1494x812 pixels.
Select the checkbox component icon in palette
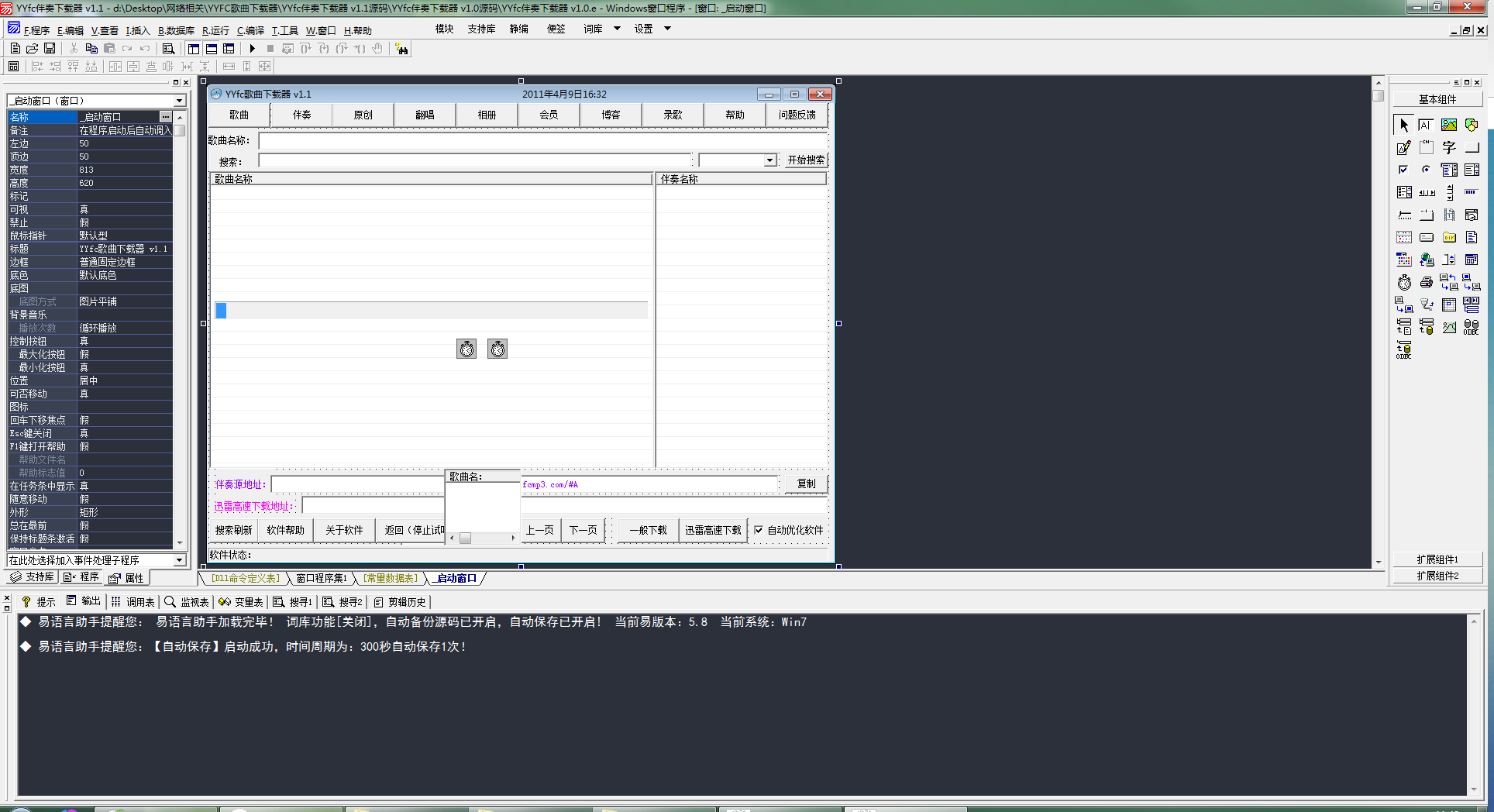[1404, 170]
